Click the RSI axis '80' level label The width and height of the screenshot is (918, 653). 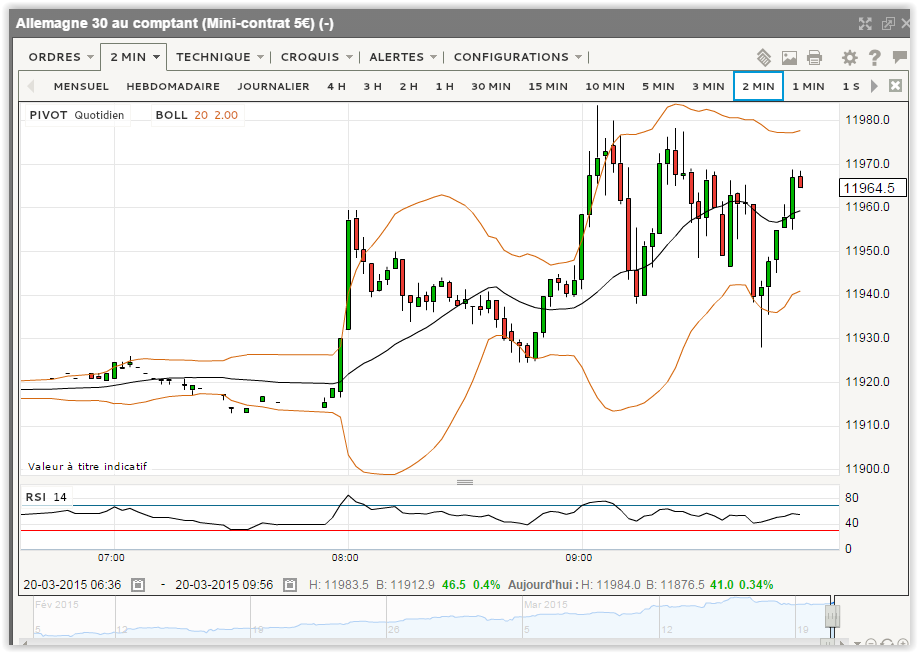click(852, 498)
